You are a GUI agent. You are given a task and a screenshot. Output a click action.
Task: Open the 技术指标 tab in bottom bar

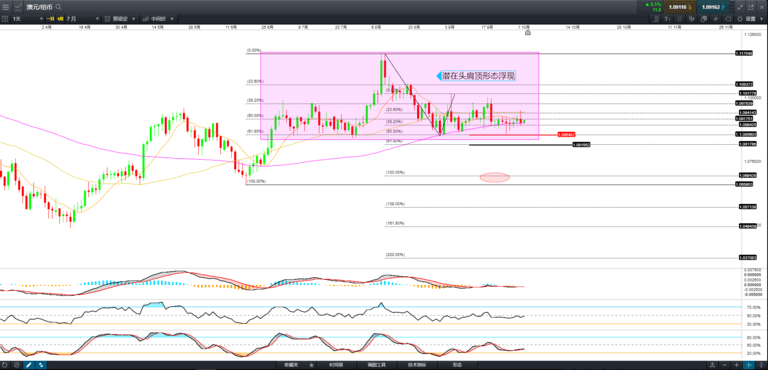click(x=417, y=365)
